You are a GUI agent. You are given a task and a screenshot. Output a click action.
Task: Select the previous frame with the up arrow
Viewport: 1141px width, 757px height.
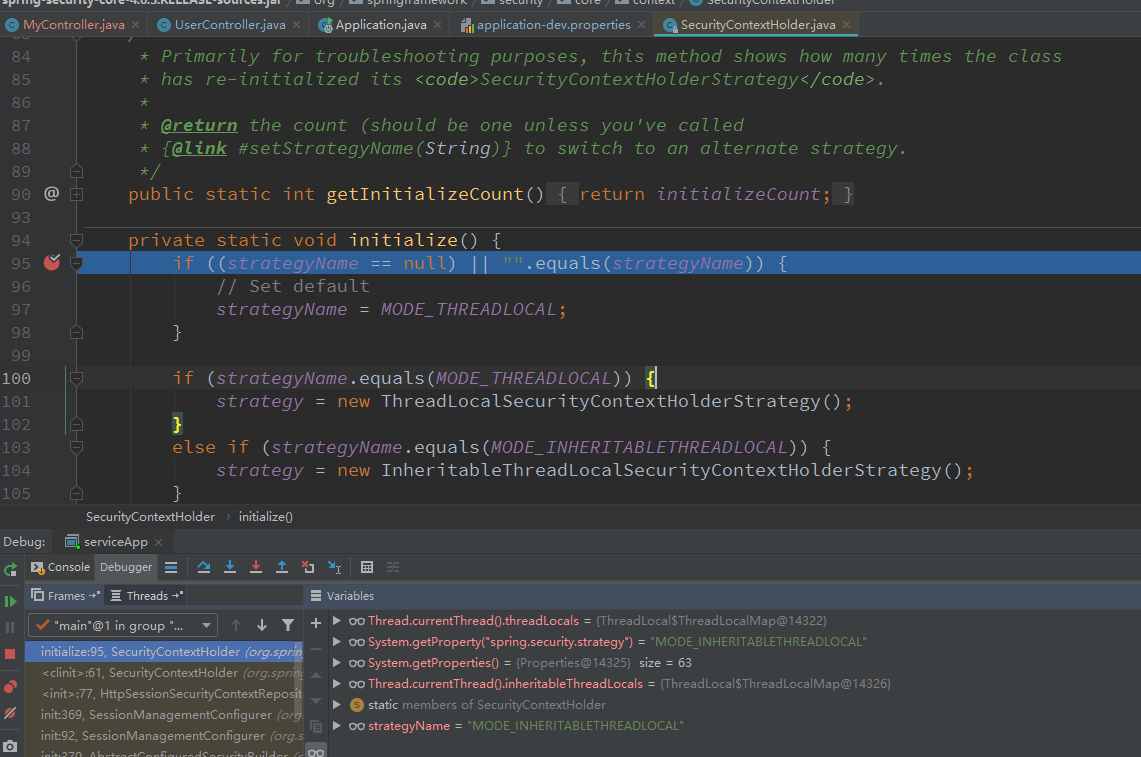pos(236,625)
